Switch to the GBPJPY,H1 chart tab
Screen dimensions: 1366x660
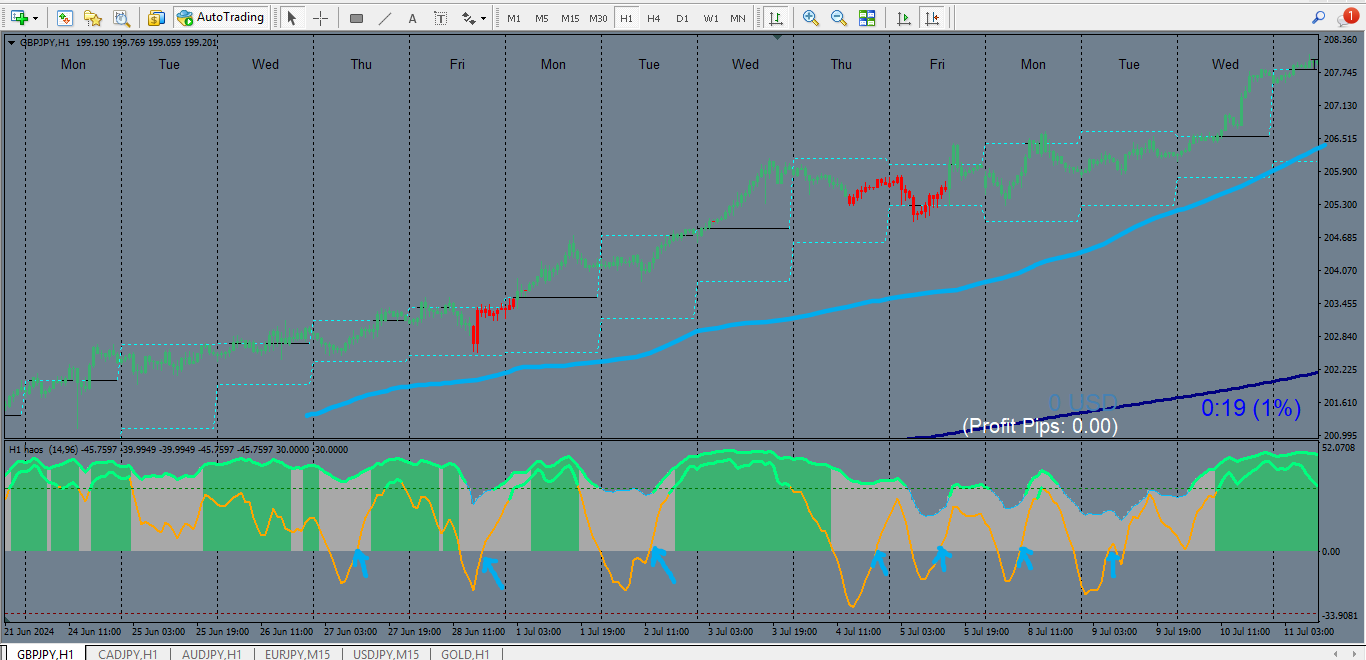coord(45,653)
